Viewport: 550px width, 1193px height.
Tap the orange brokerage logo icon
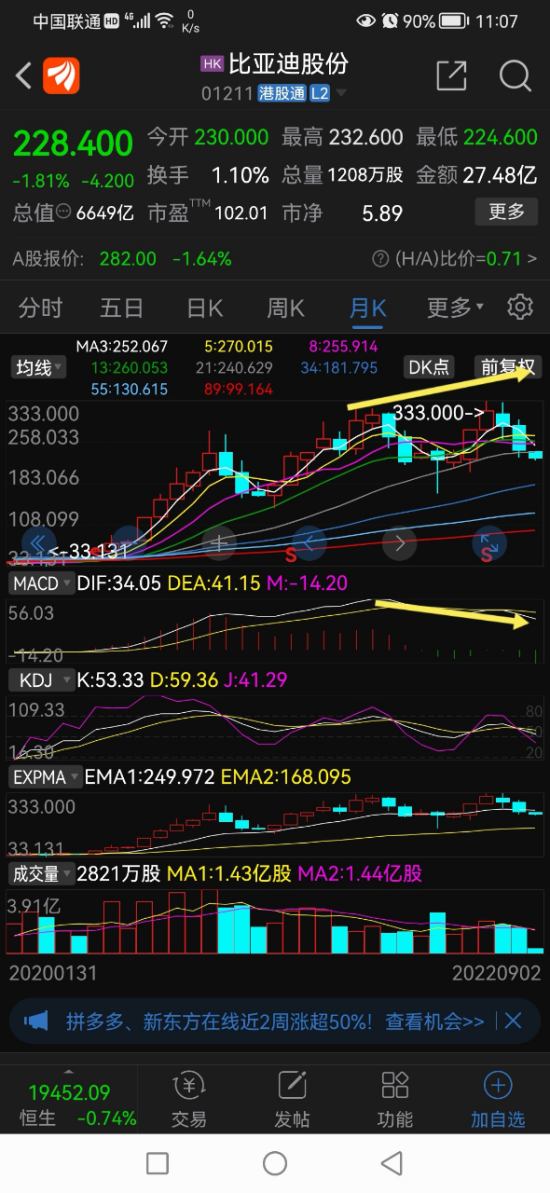click(61, 76)
